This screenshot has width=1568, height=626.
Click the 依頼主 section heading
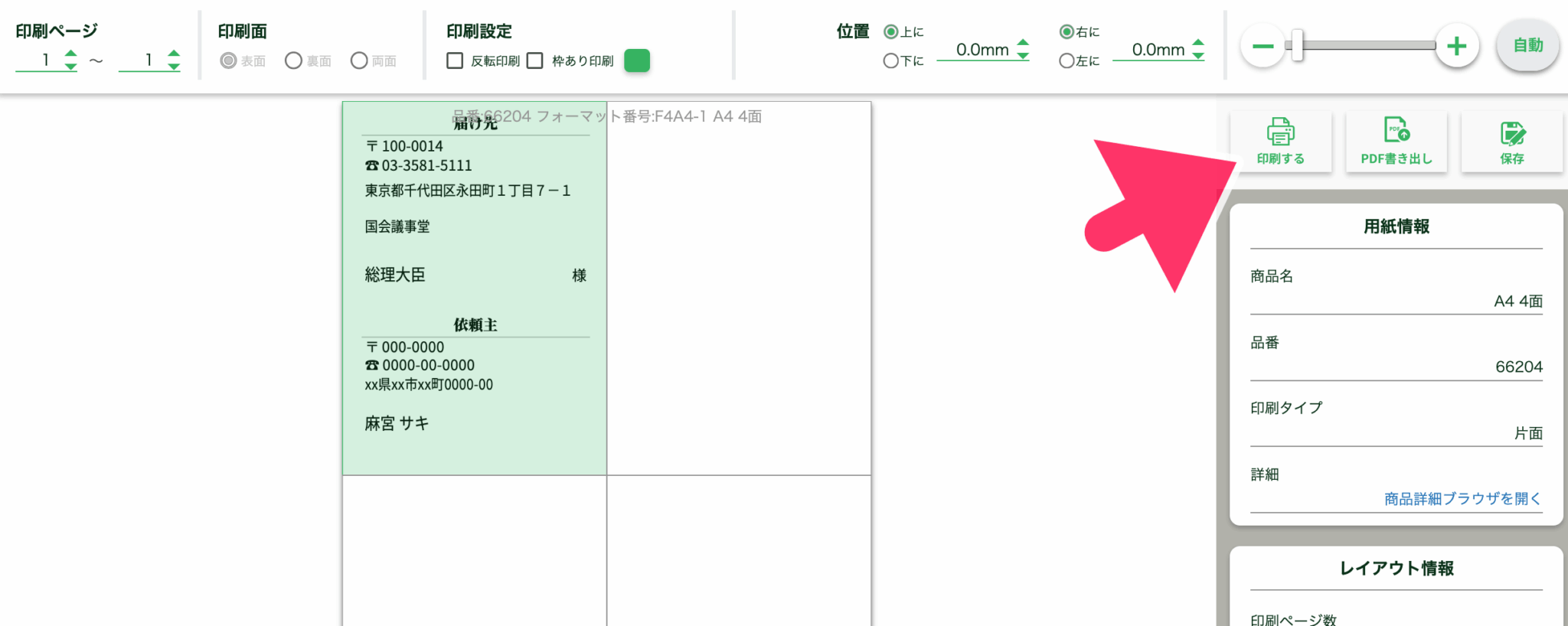[x=475, y=325]
